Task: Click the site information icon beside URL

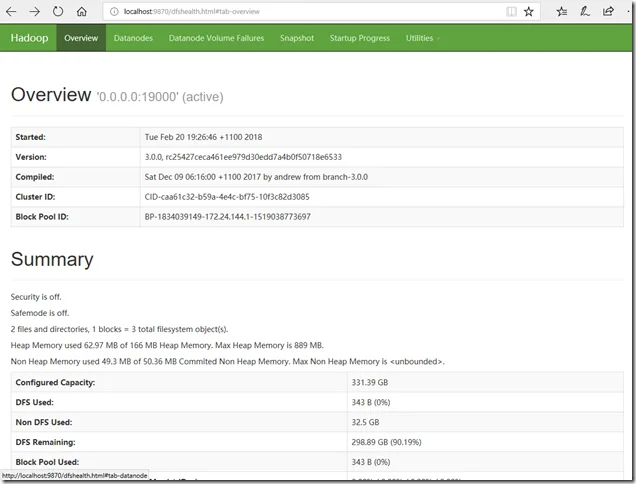Action: (113, 11)
